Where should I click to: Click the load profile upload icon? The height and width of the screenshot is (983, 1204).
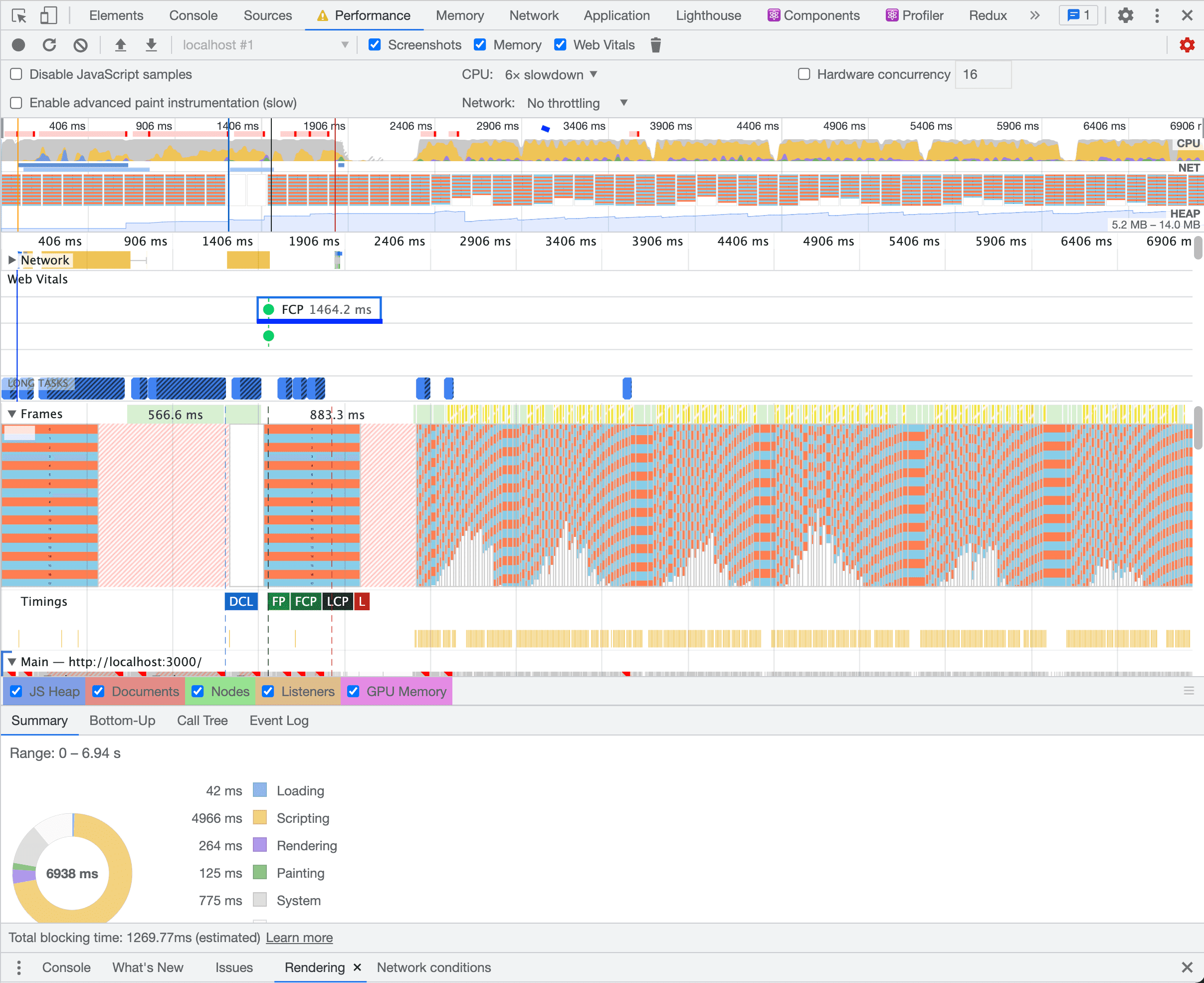[121, 45]
